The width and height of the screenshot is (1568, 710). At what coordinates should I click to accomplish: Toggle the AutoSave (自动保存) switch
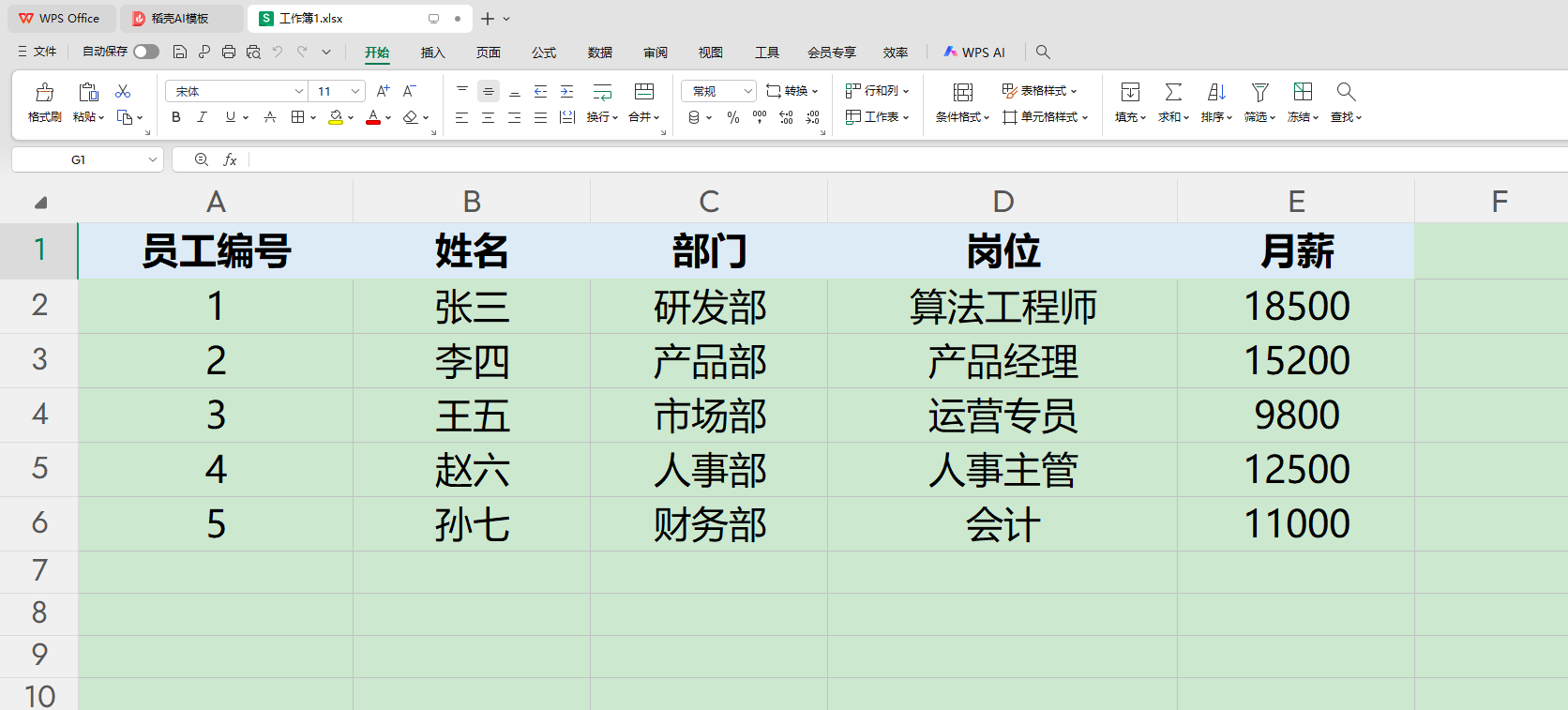146,52
